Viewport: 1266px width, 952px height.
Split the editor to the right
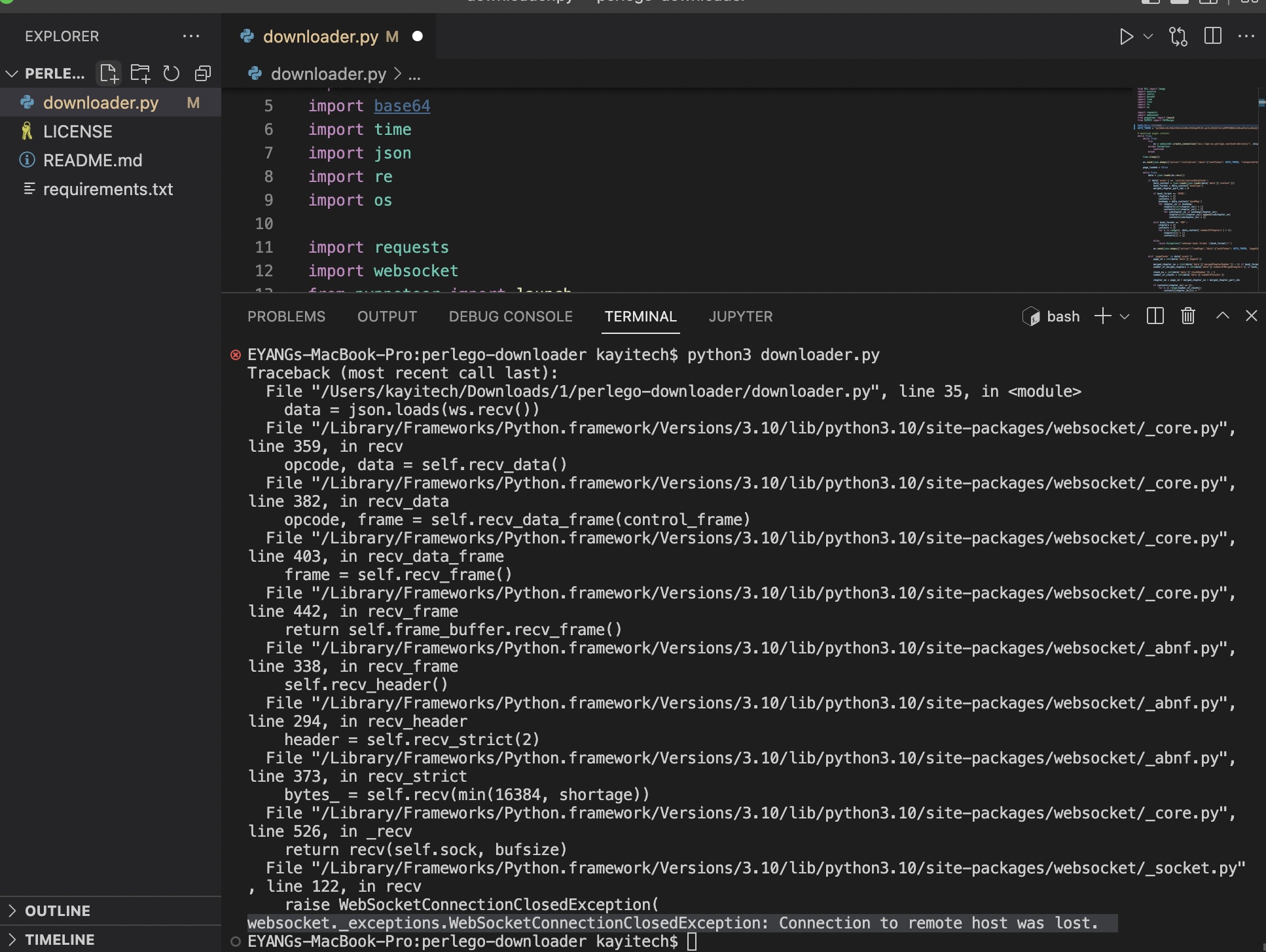(1212, 37)
